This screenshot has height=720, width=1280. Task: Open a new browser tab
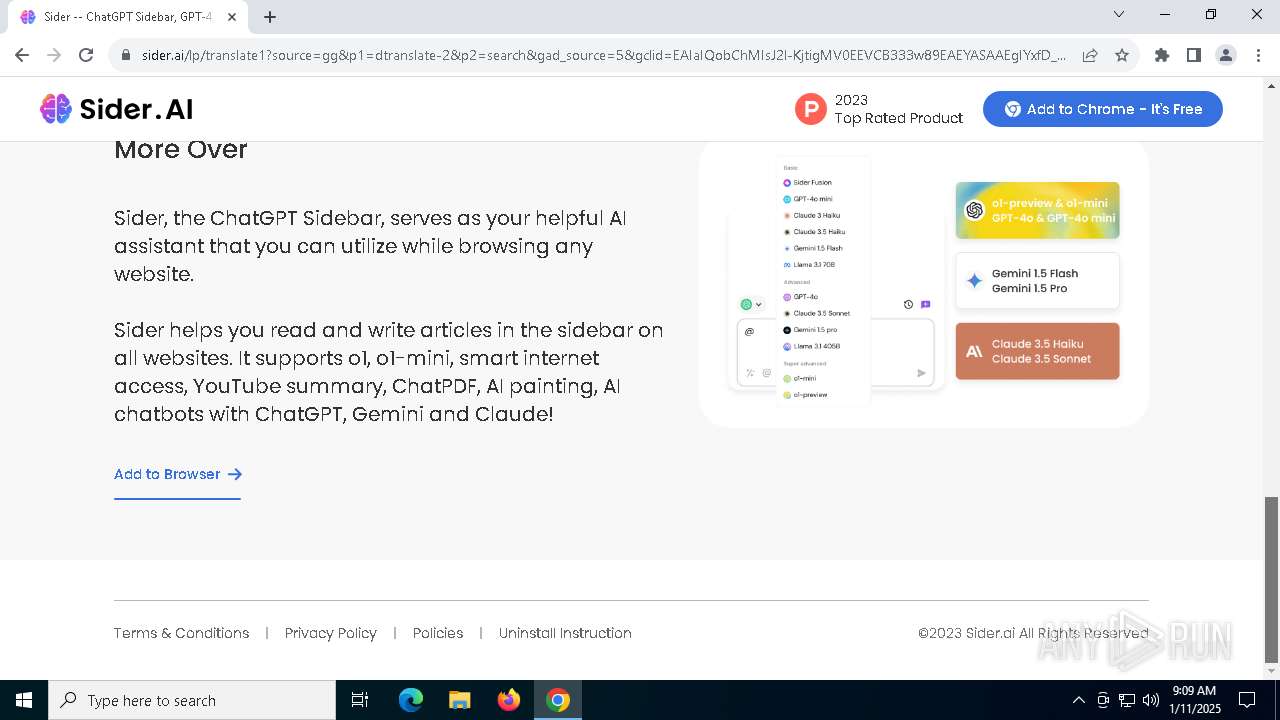[x=270, y=16]
